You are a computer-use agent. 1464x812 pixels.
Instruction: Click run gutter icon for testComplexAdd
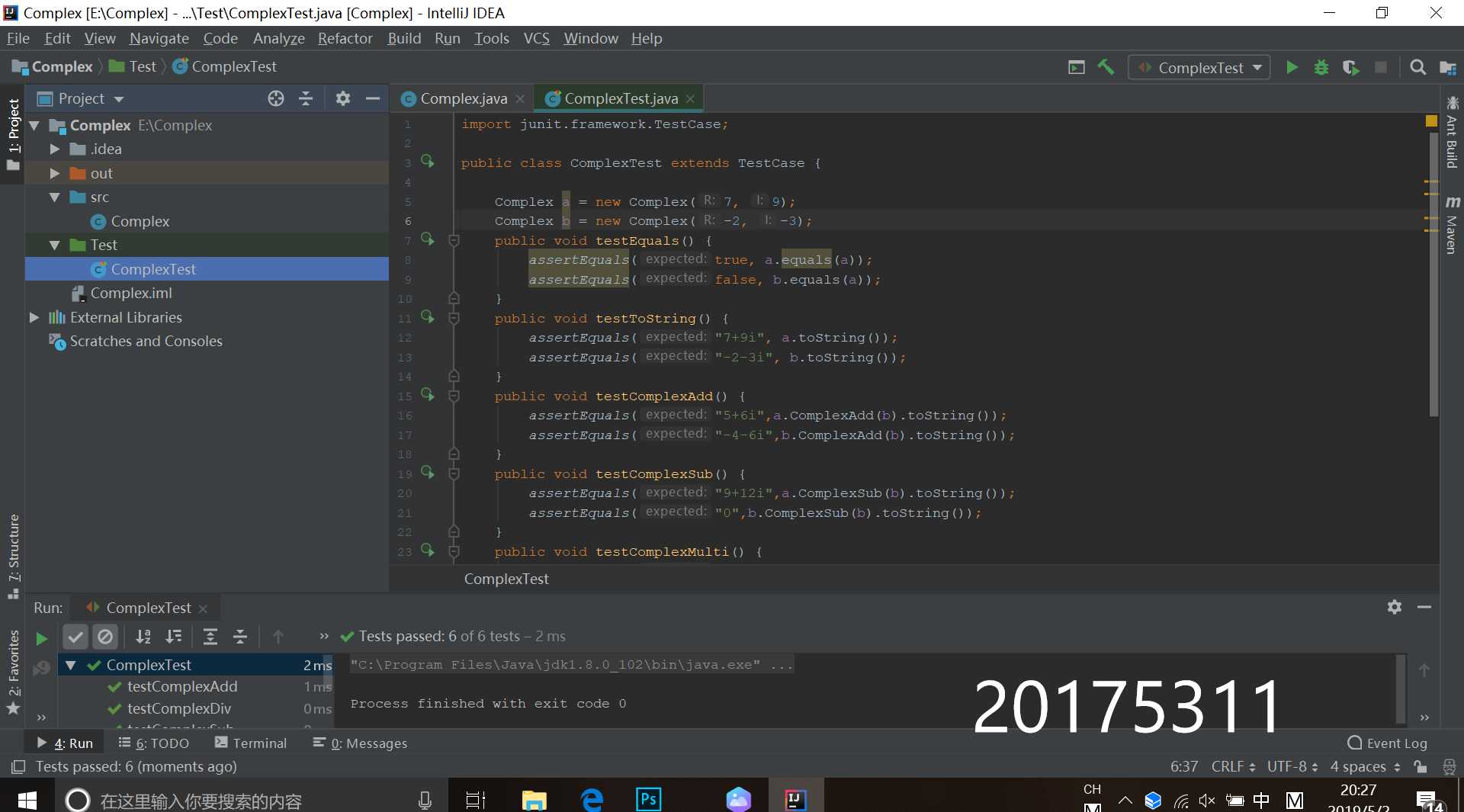428,395
